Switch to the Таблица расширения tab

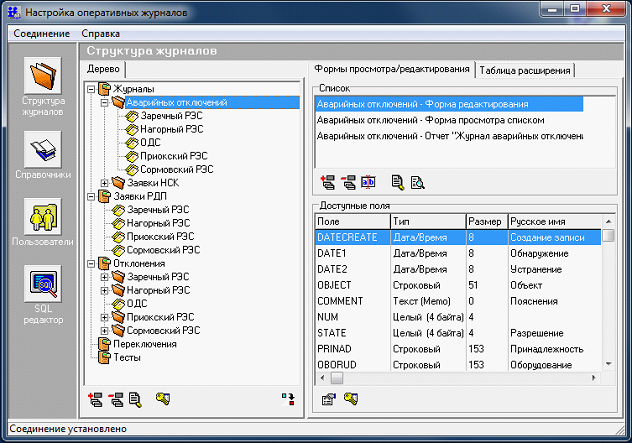(525, 70)
